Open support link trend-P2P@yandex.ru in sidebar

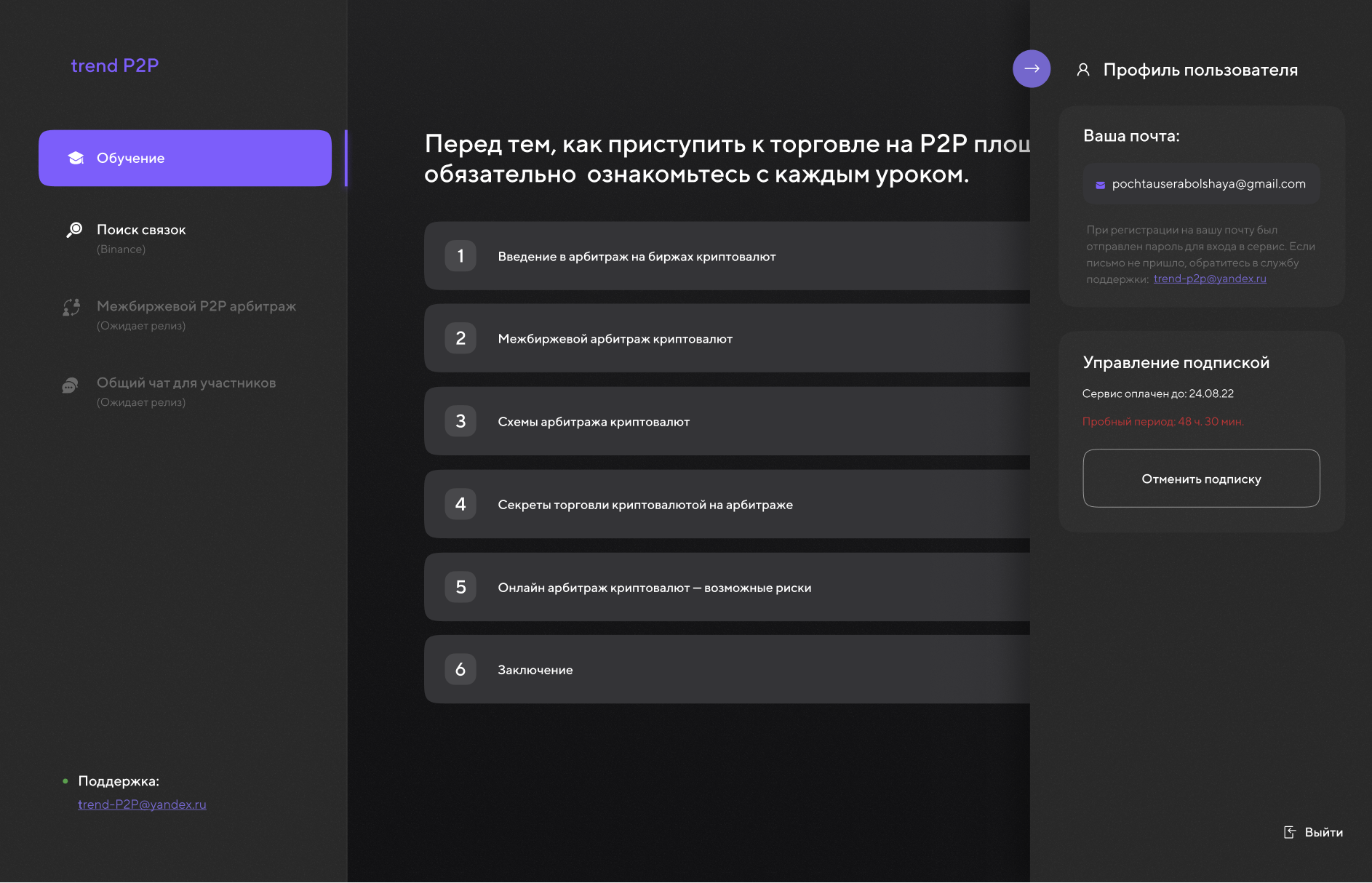pos(142,804)
